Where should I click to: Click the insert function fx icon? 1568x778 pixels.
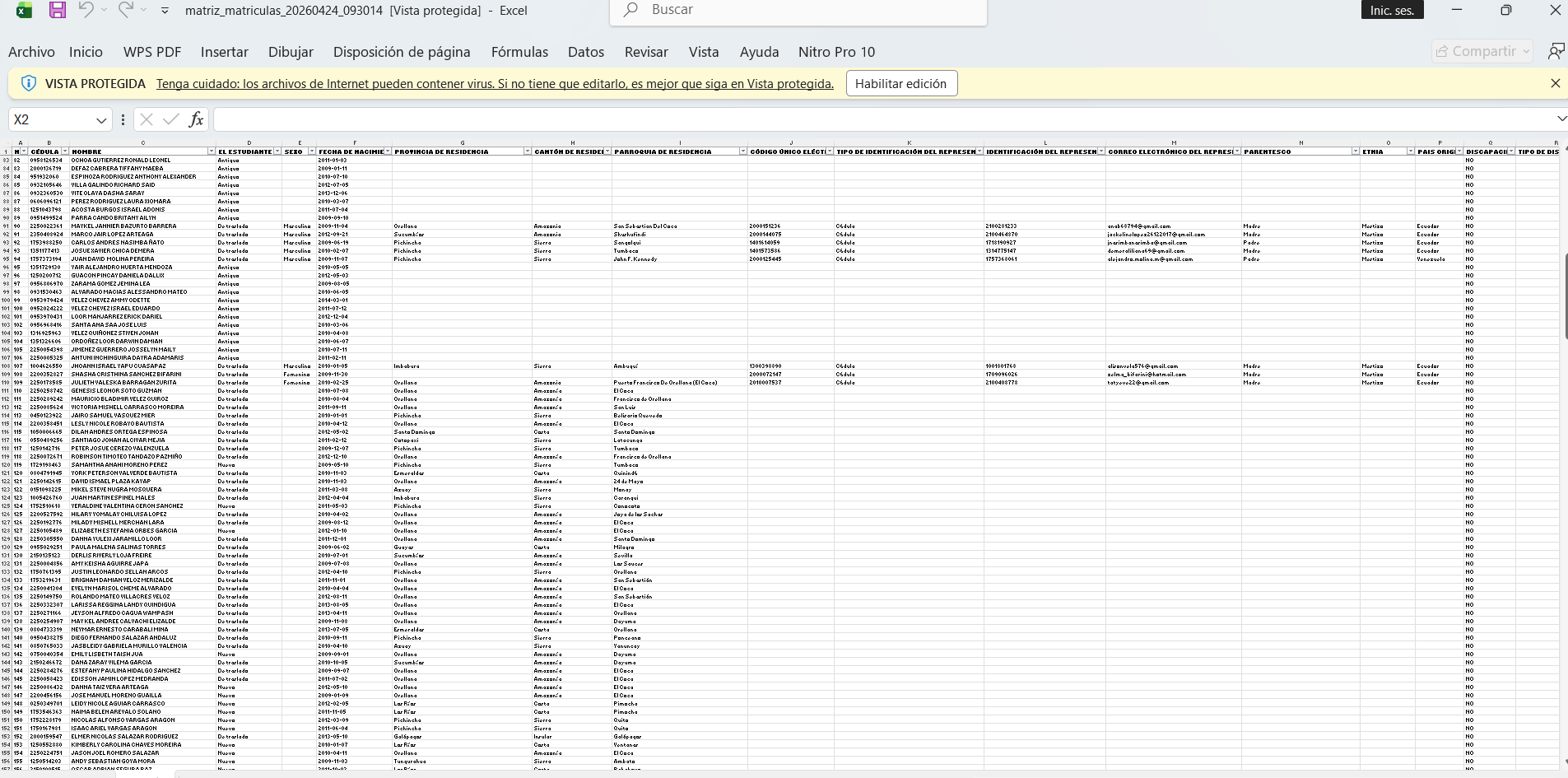point(196,119)
